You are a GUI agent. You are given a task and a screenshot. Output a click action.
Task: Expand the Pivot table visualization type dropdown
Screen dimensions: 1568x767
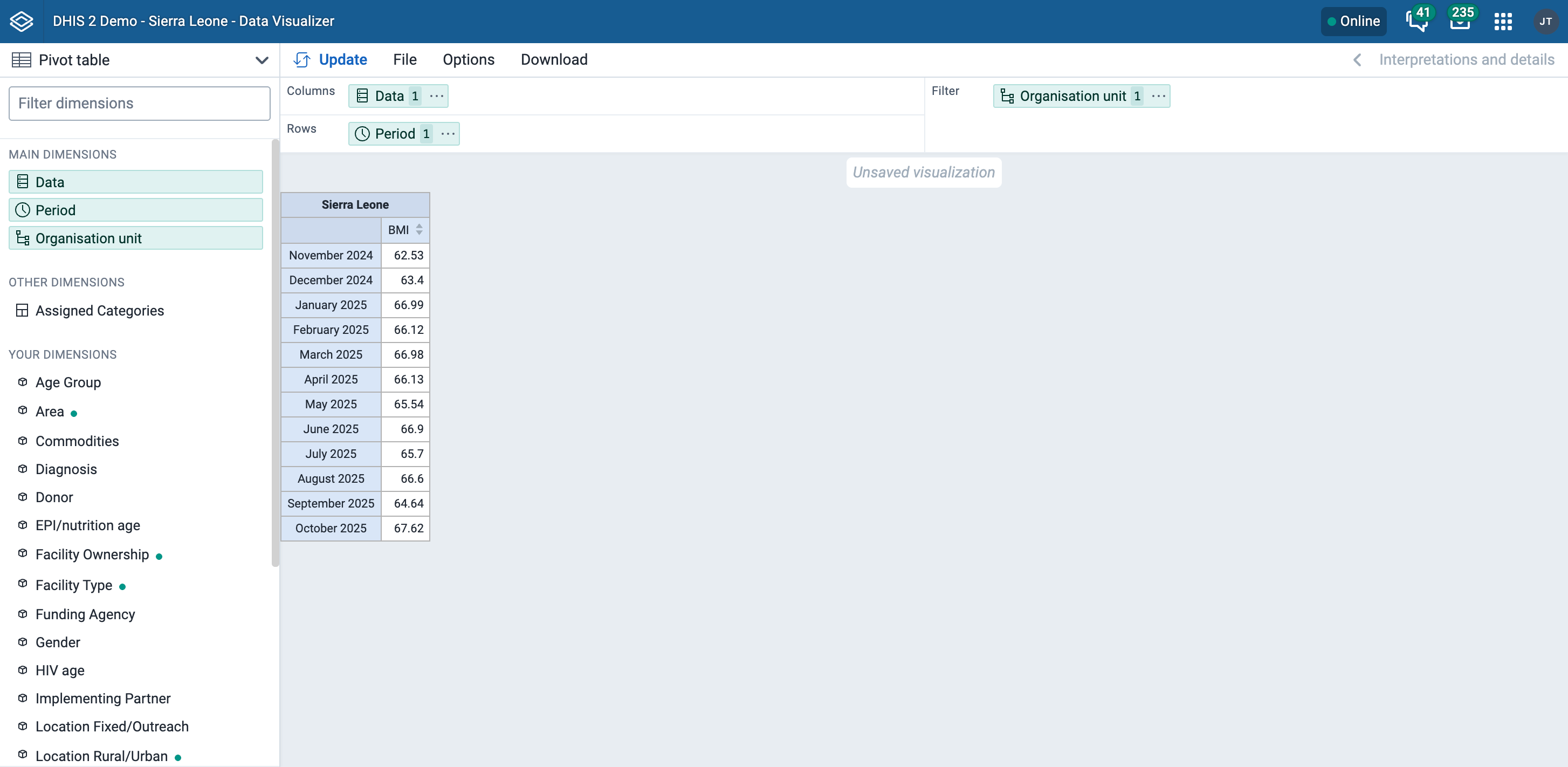261,60
